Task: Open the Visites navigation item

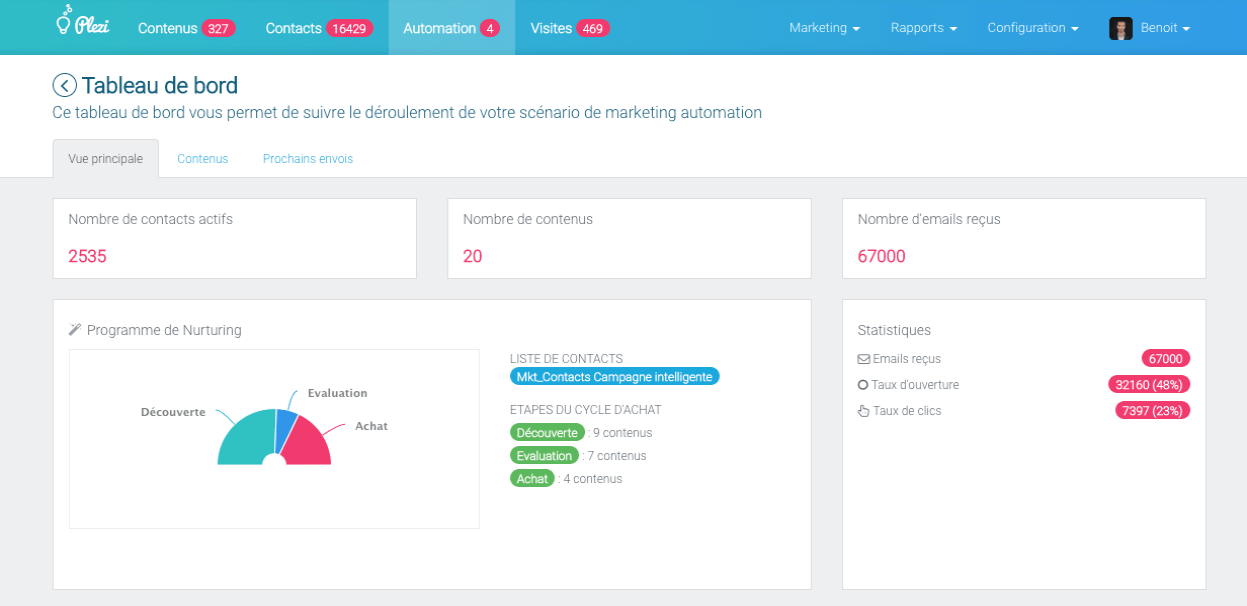Action: tap(569, 28)
